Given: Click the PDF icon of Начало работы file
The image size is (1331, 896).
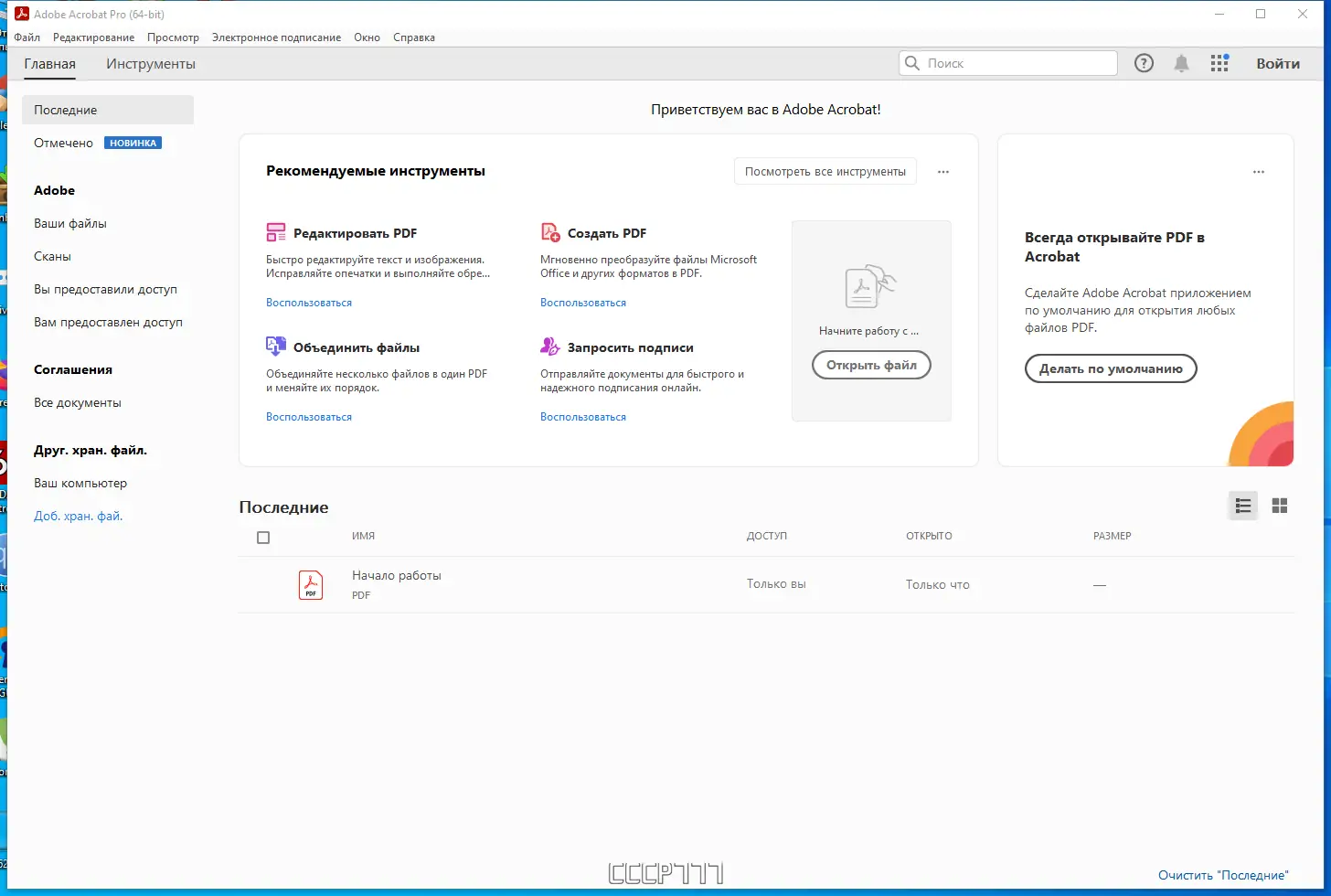Looking at the screenshot, I should 311,585.
